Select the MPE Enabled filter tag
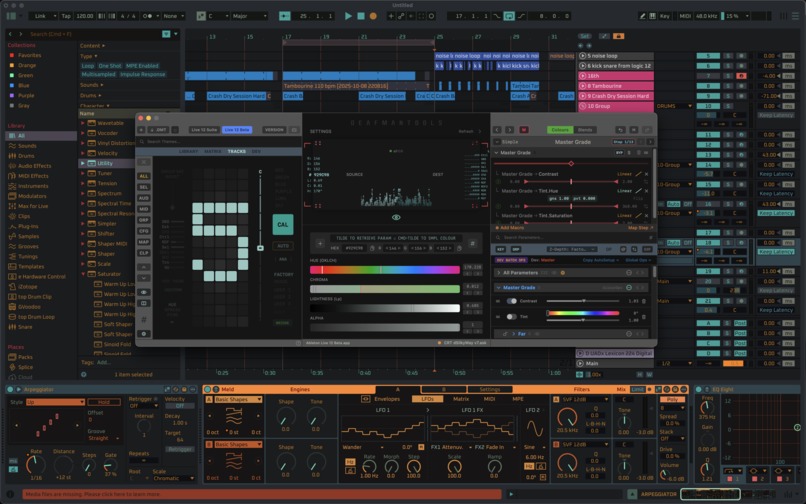Image resolution: width=806 pixels, height=504 pixels. (x=142, y=66)
